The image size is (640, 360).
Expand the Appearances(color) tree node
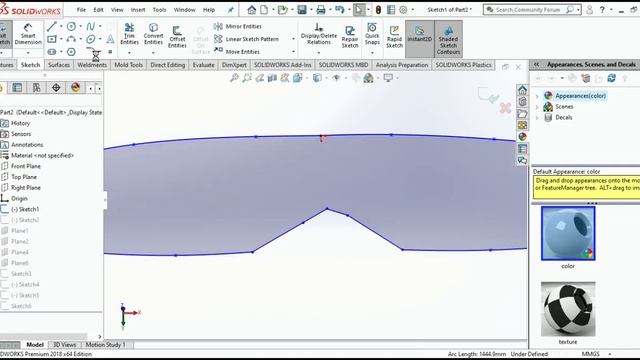(x=537, y=96)
